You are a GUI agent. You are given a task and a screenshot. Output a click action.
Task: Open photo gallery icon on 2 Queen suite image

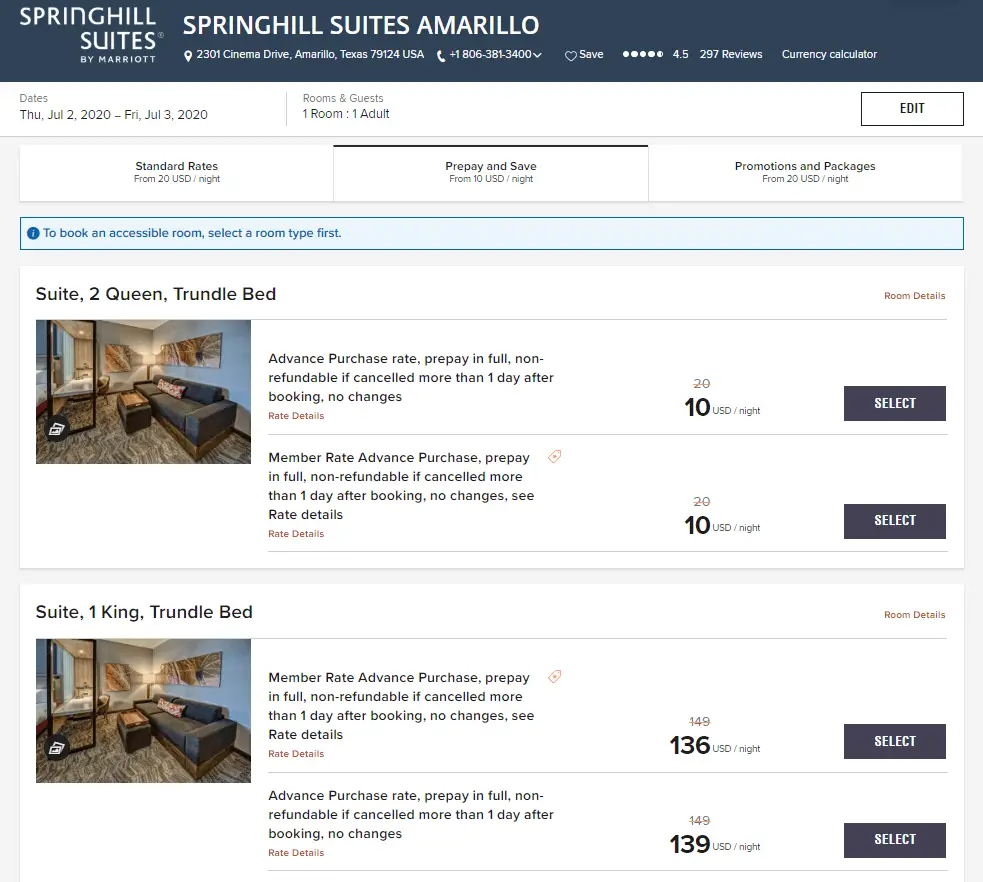[57, 429]
